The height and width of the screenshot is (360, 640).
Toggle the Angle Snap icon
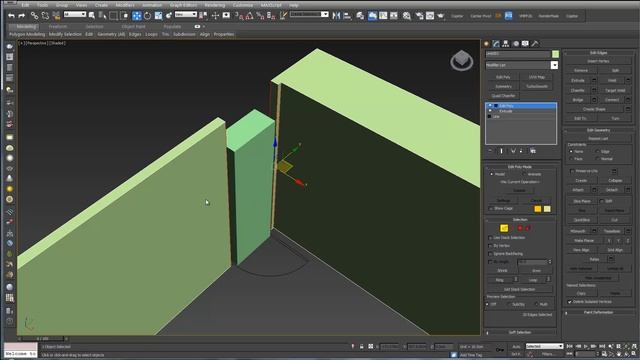coord(249,16)
